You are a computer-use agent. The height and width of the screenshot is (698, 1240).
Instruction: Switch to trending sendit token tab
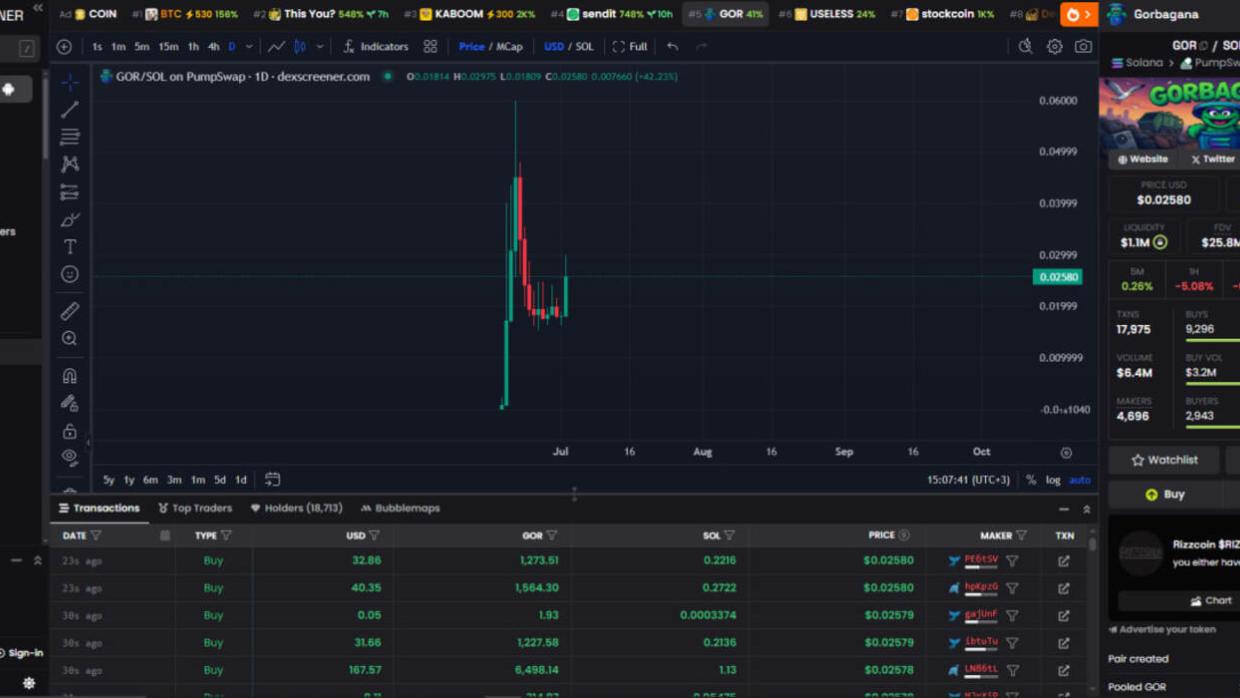pos(611,14)
